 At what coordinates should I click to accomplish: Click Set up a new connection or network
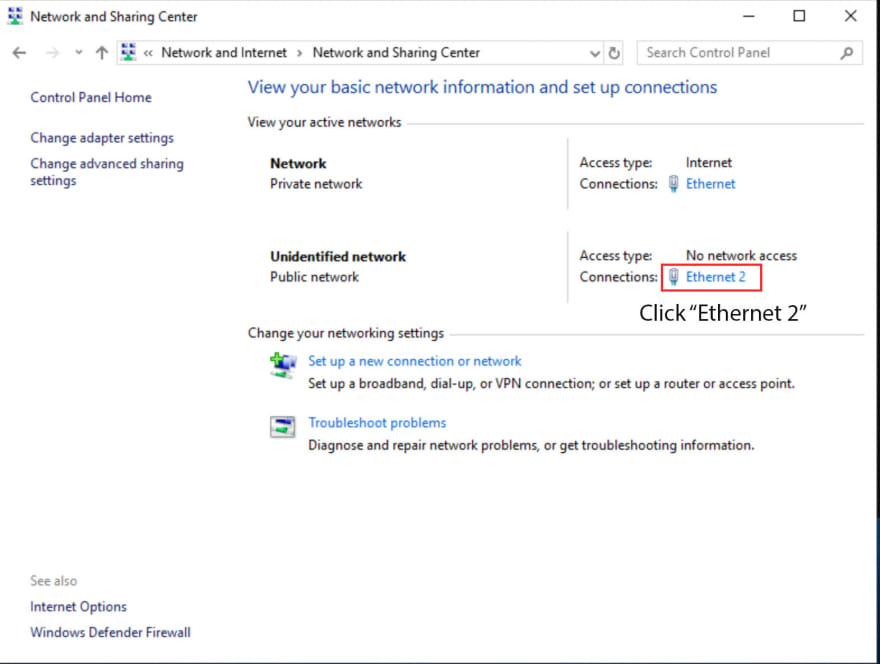415,361
